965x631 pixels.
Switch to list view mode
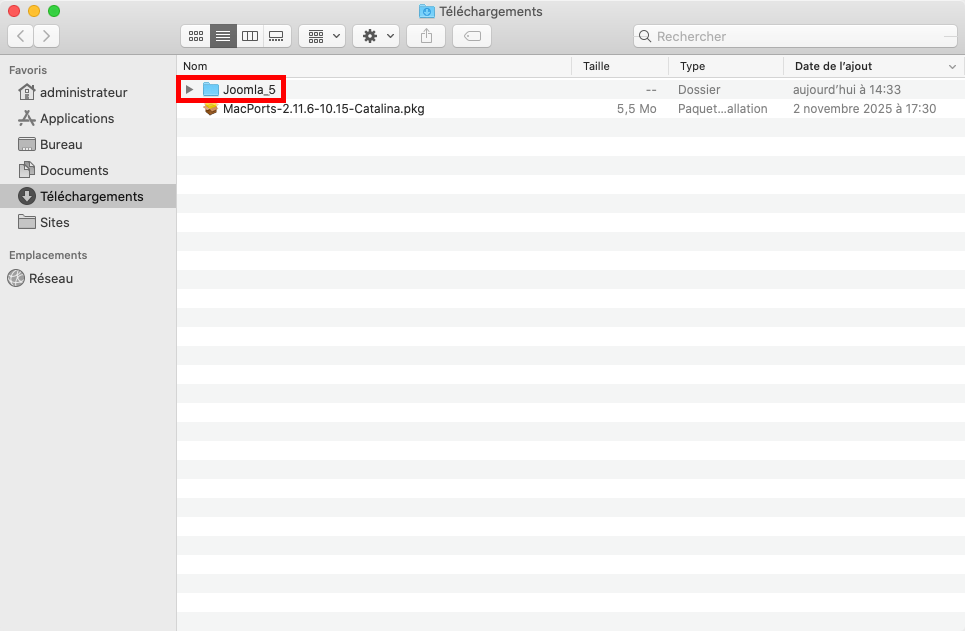[x=223, y=36]
